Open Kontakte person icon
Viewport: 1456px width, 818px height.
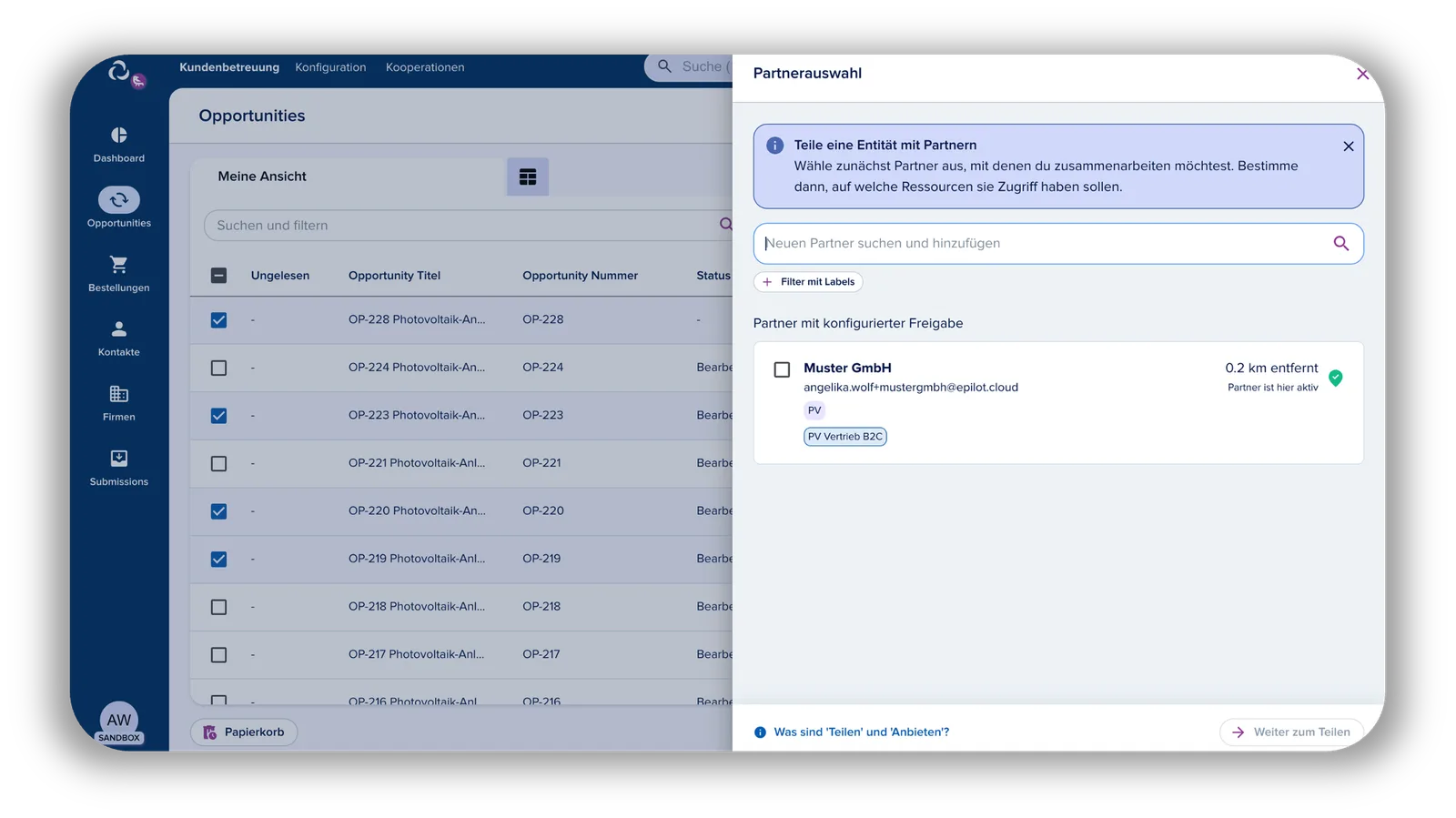(119, 329)
